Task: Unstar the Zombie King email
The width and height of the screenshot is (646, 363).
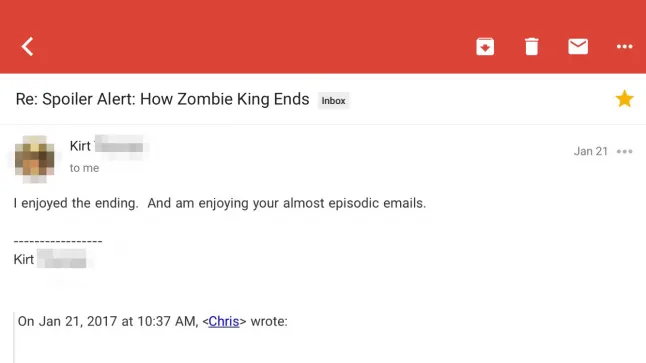Action: point(624,99)
